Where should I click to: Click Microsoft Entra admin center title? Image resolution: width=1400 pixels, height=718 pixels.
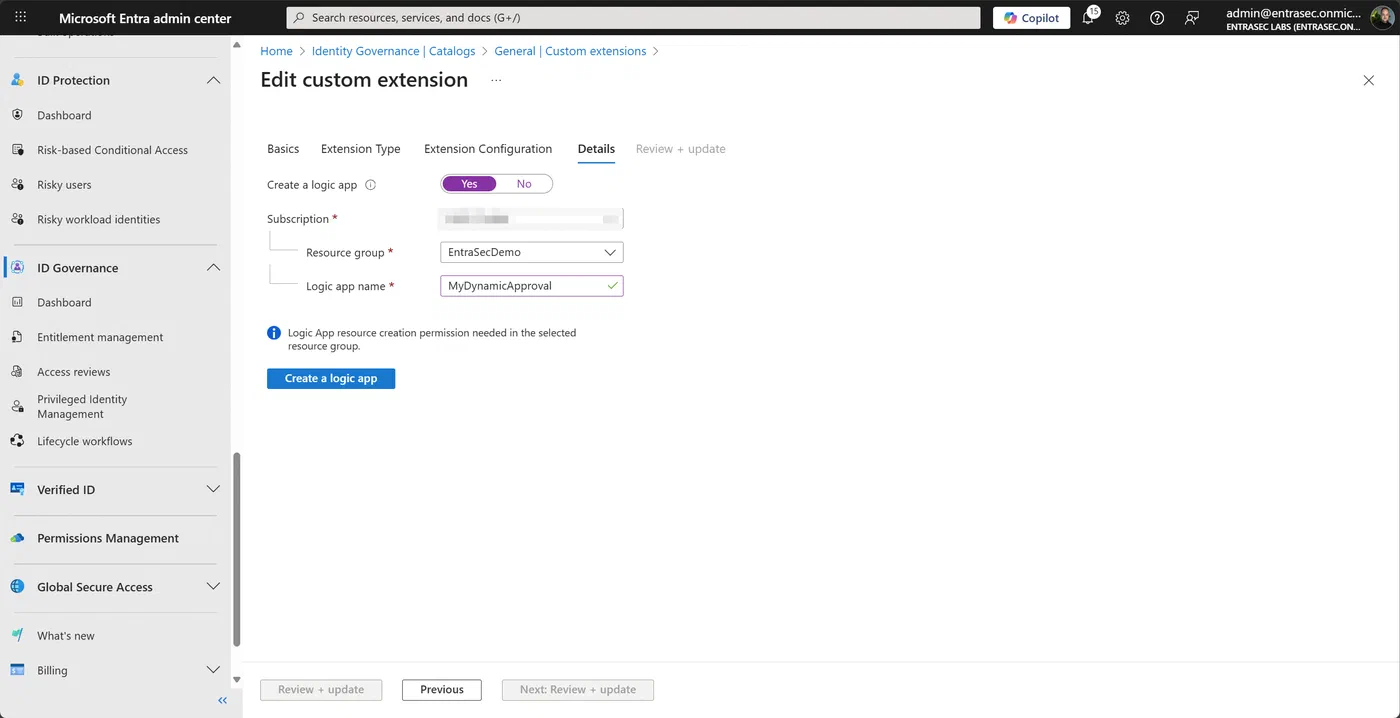(x=145, y=18)
